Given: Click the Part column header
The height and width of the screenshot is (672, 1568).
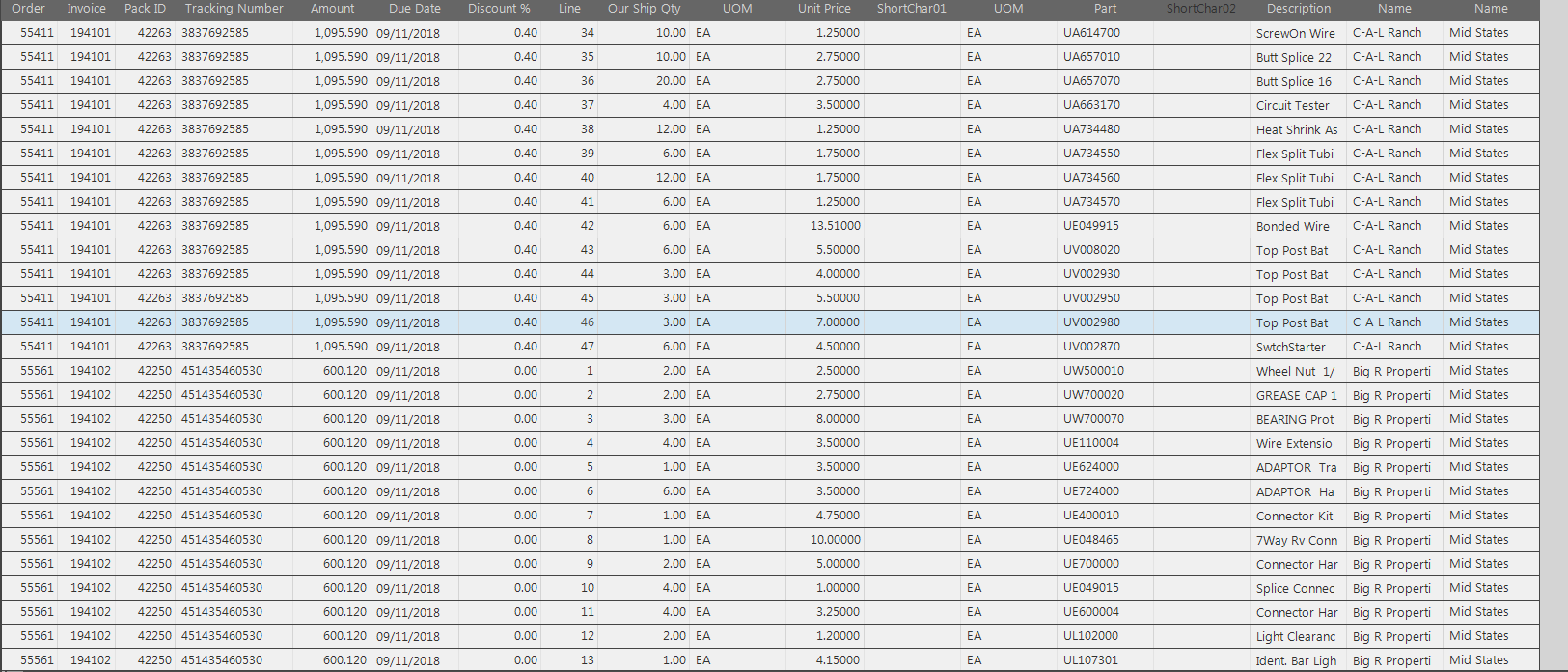Looking at the screenshot, I should pyautogui.click(x=1106, y=9).
